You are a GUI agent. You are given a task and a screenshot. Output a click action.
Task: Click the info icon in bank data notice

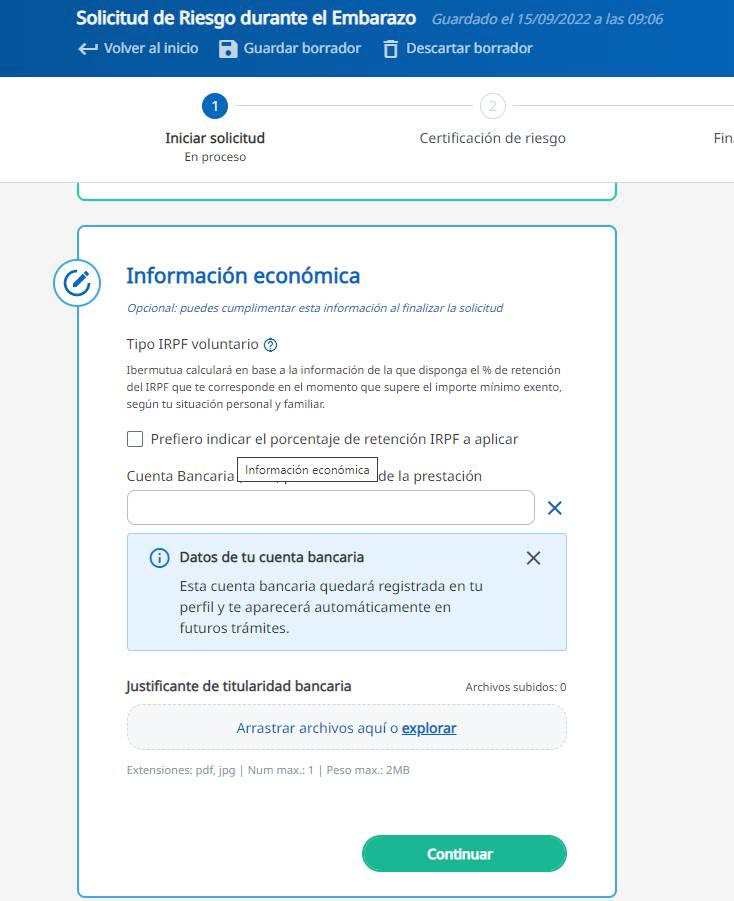click(159, 558)
